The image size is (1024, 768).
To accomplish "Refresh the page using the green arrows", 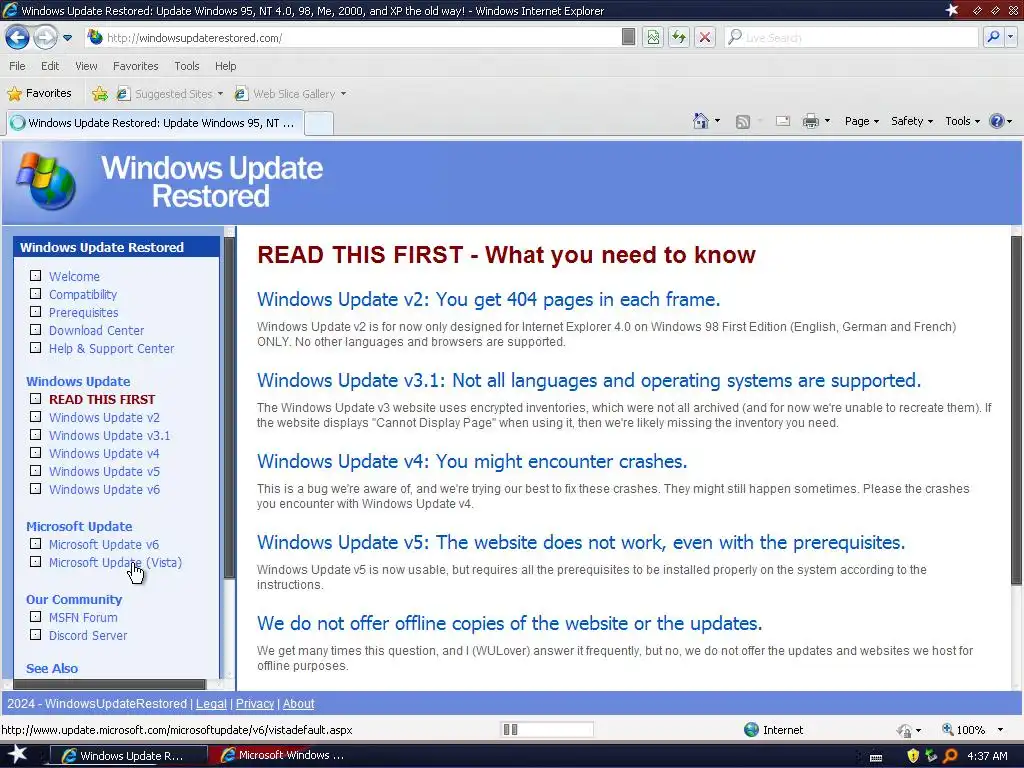I will (679, 37).
